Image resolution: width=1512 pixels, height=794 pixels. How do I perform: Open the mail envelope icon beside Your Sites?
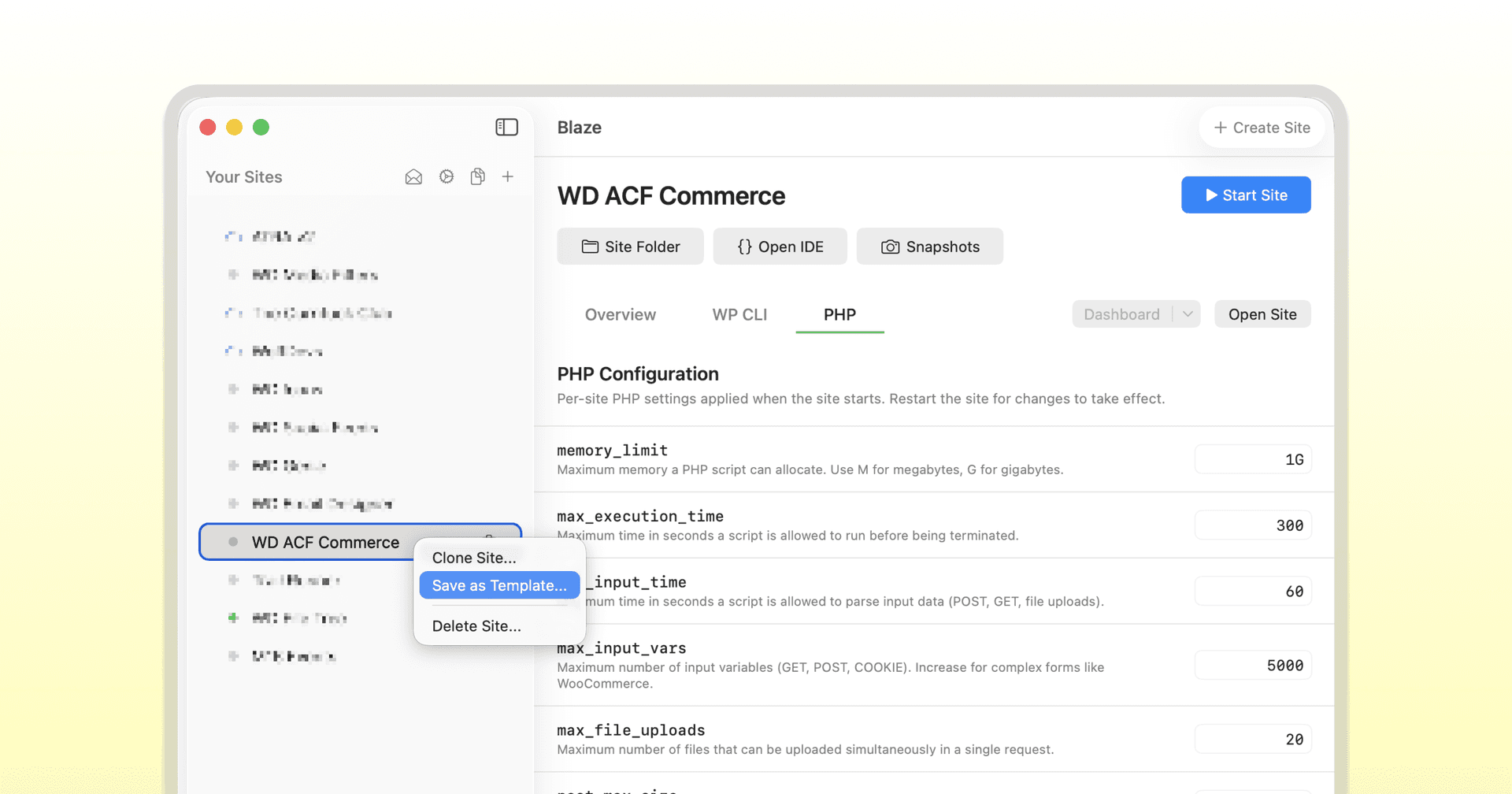pyautogui.click(x=413, y=177)
